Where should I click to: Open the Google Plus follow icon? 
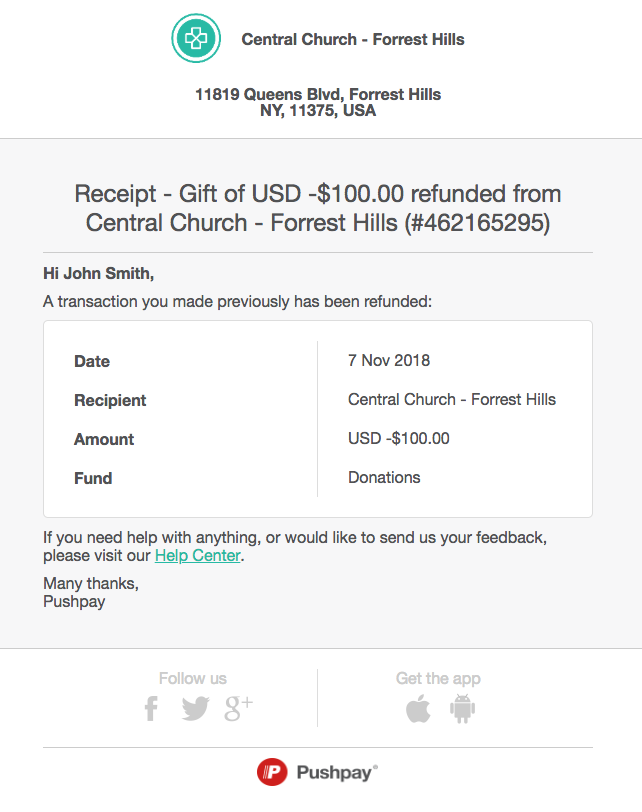[x=238, y=708]
